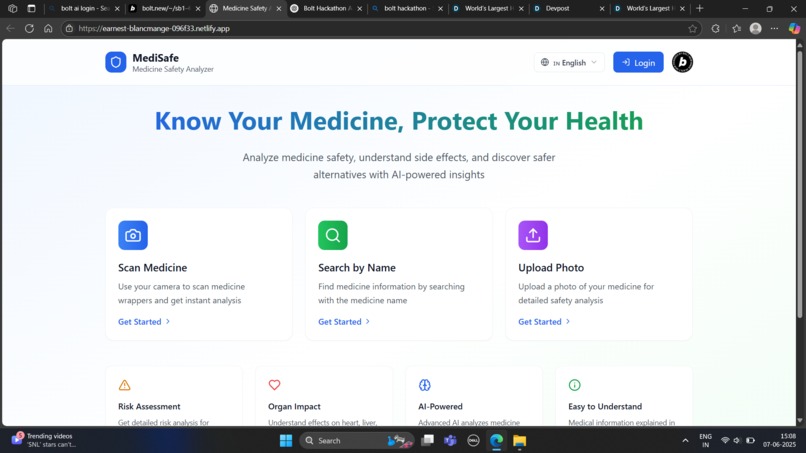806x453 pixels.
Task: Open Wi-Fi network tray icon
Action: coord(725,441)
